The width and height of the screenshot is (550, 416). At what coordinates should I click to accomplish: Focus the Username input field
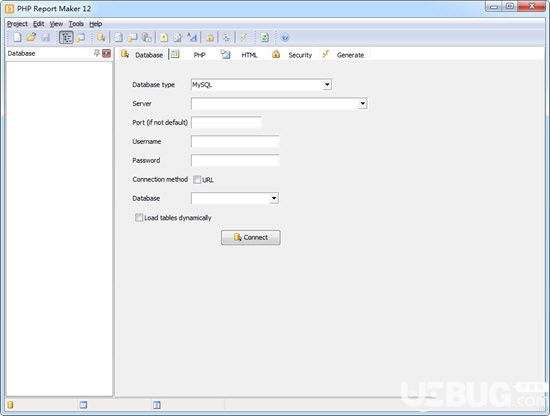point(235,141)
